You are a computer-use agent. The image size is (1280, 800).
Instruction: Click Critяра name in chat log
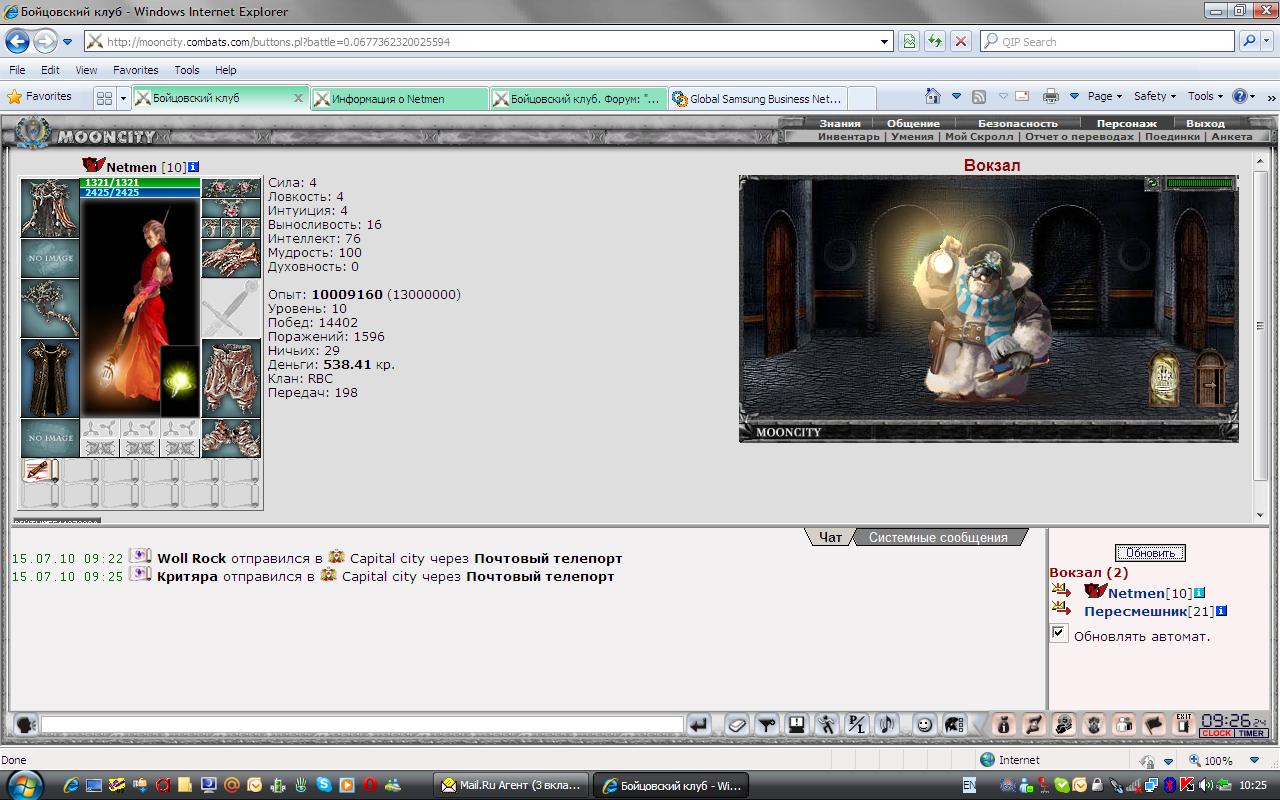[187, 577]
